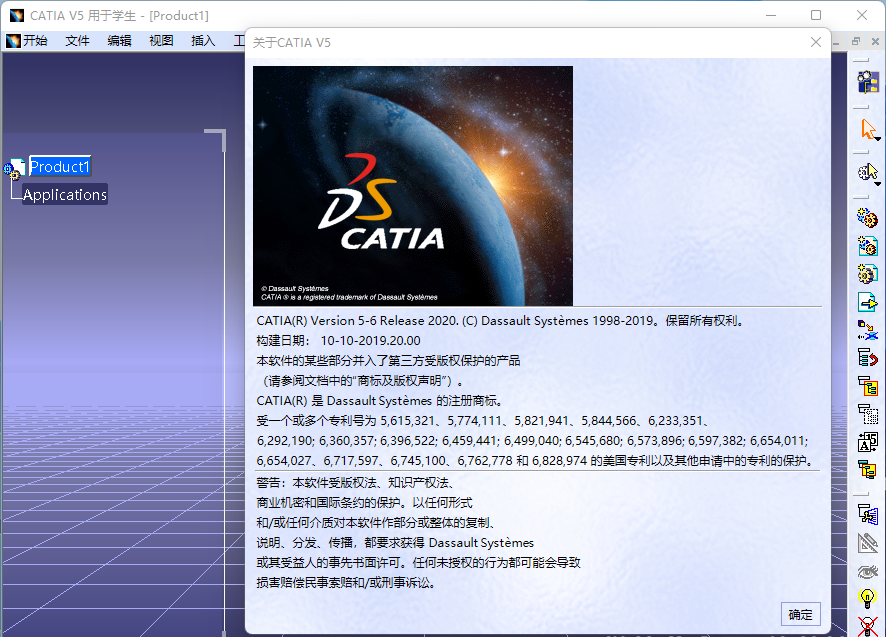Image resolution: width=886 pixels, height=637 pixels.
Task: Click 确定 to dismiss the About dialog
Action: 800,614
